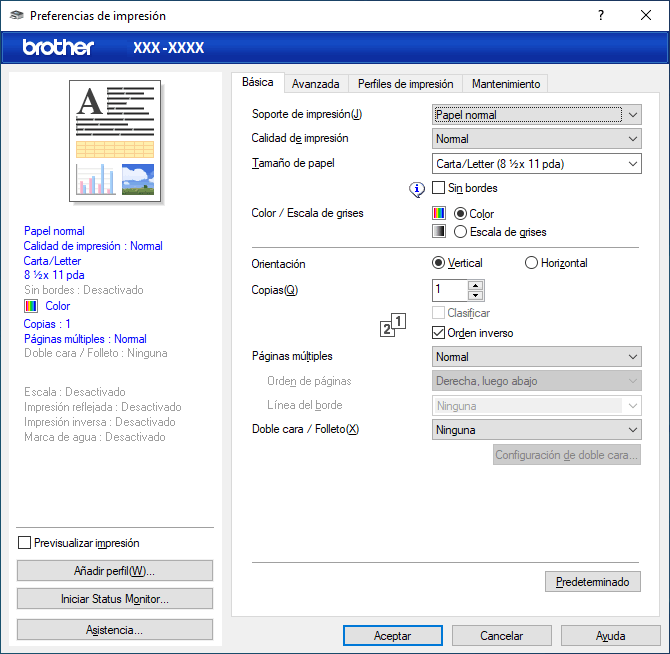This screenshot has height=654, width=670.
Task: Click the color palette icon beside Color
Action: pos(438,213)
